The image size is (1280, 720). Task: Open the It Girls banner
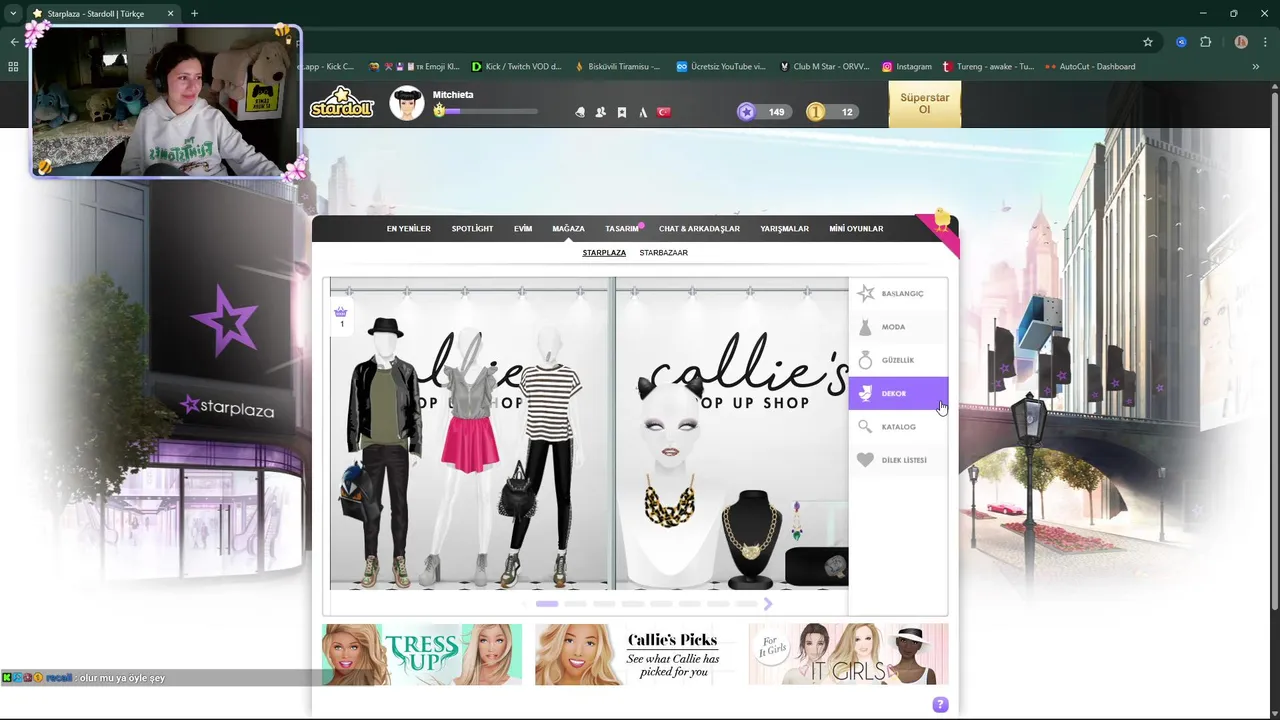click(848, 655)
